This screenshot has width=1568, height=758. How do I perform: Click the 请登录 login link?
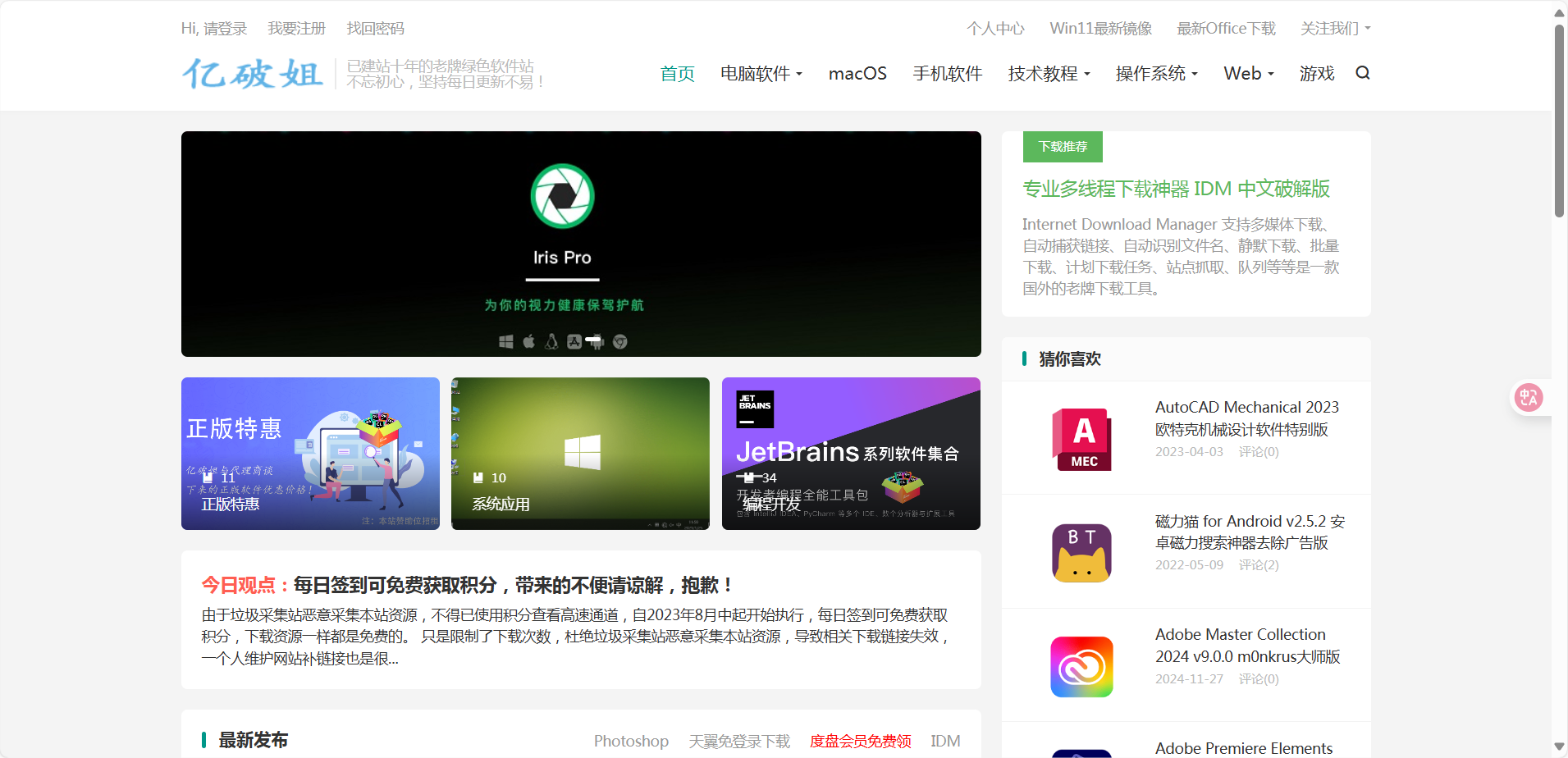pyautogui.click(x=226, y=29)
